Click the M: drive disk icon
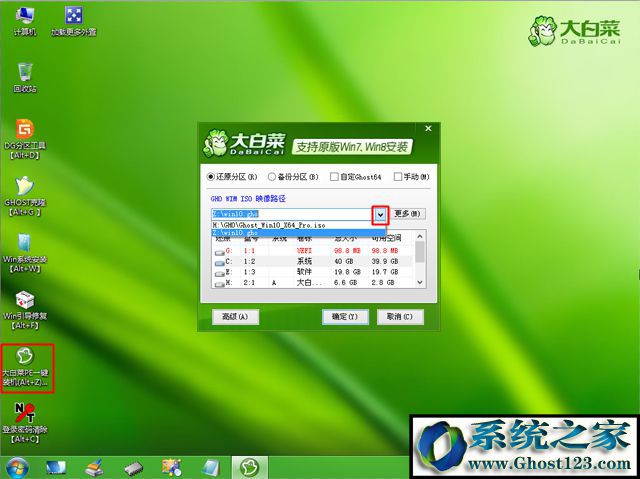The height and width of the screenshot is (479, 640). coord(219,284)
